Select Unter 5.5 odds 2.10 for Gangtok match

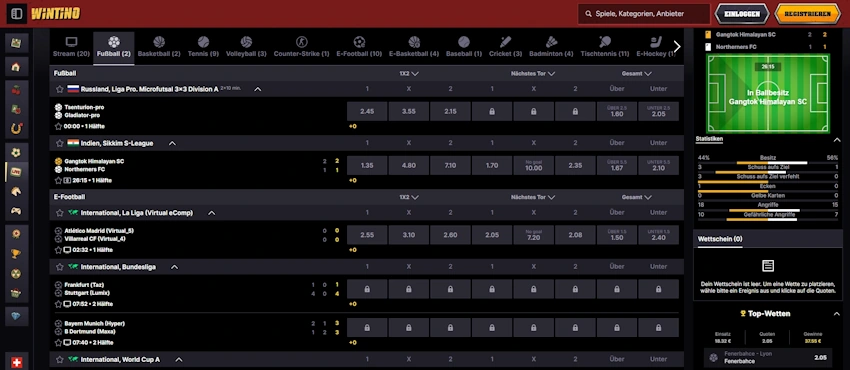tap(658, 165)
